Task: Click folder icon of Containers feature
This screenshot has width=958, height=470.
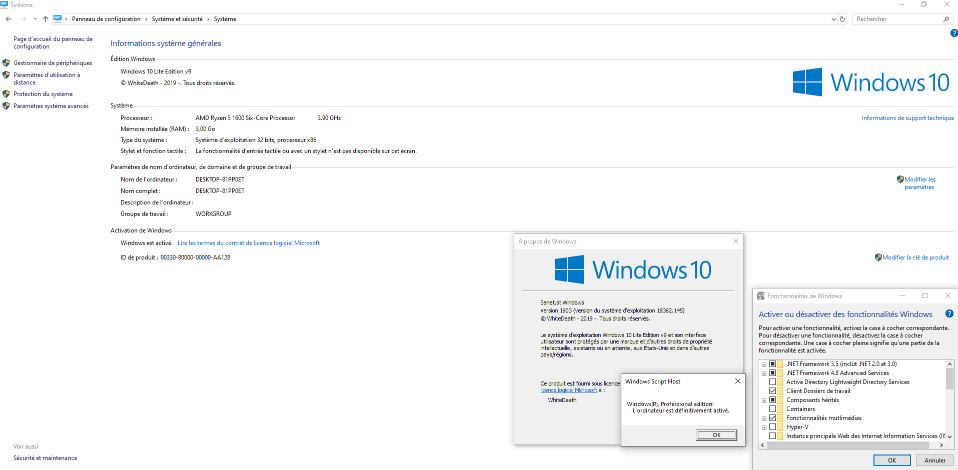Action: pos(781,409)
